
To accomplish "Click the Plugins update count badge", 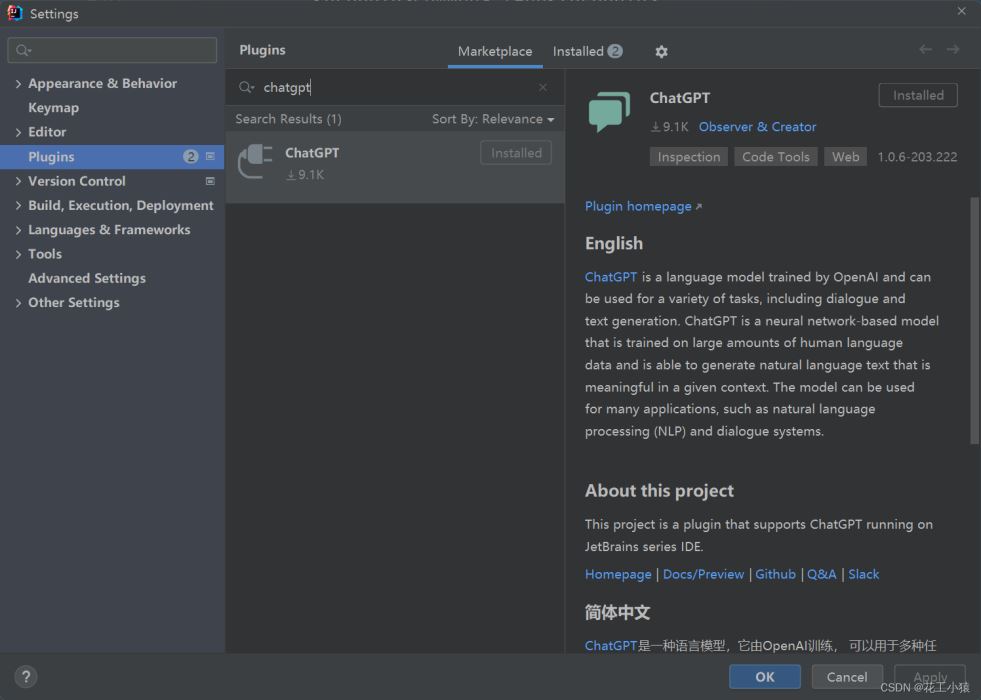I will [190, 156].
